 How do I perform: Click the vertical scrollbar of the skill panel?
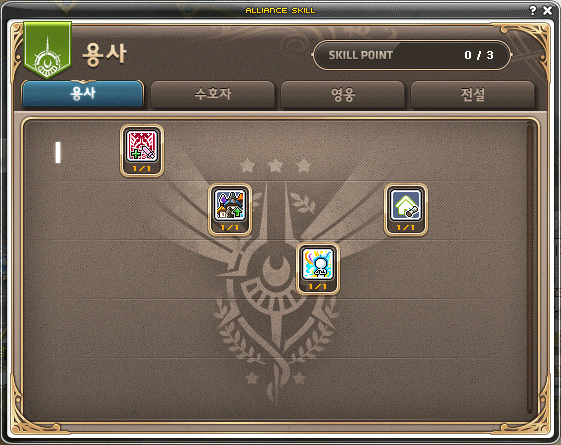coord(530,268)
